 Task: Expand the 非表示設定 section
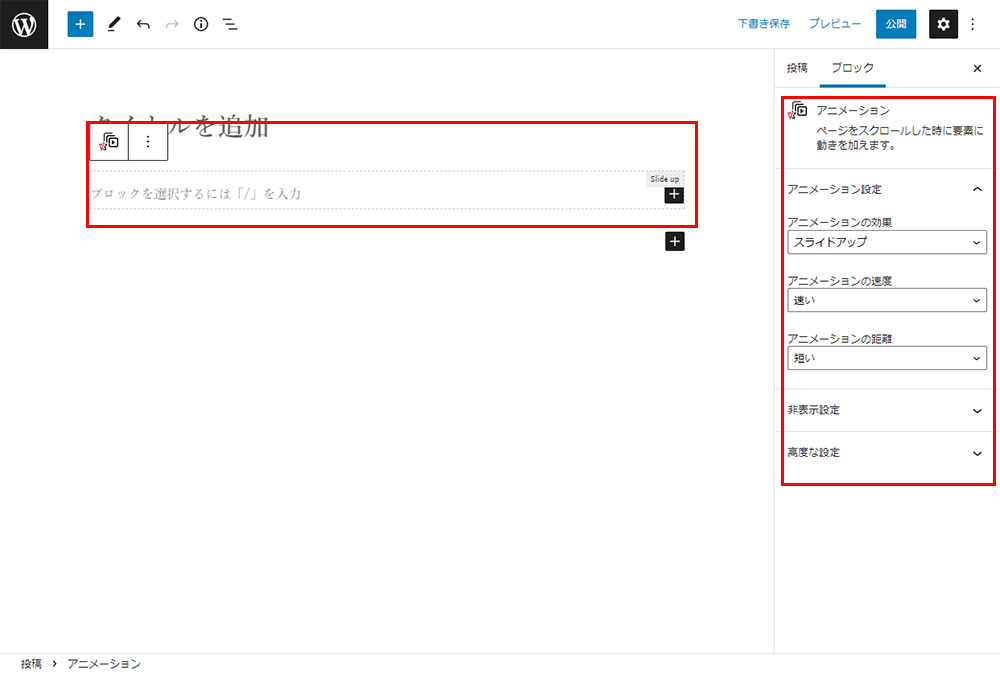point(886,410)
